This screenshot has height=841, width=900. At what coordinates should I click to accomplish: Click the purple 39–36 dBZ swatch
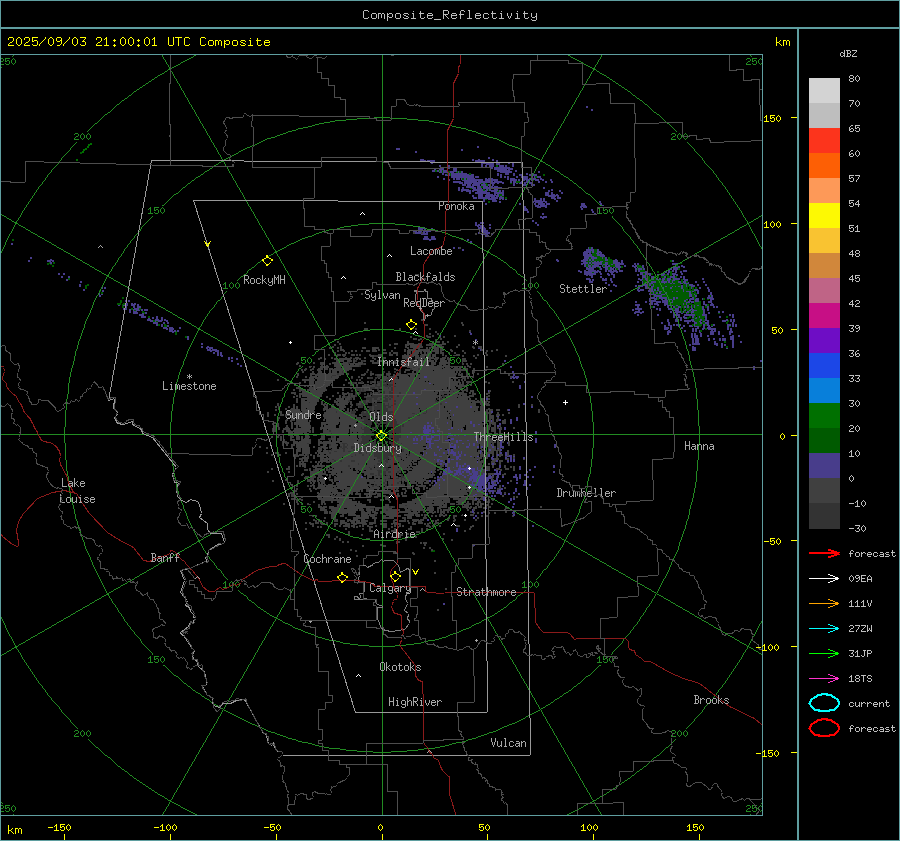824,341
